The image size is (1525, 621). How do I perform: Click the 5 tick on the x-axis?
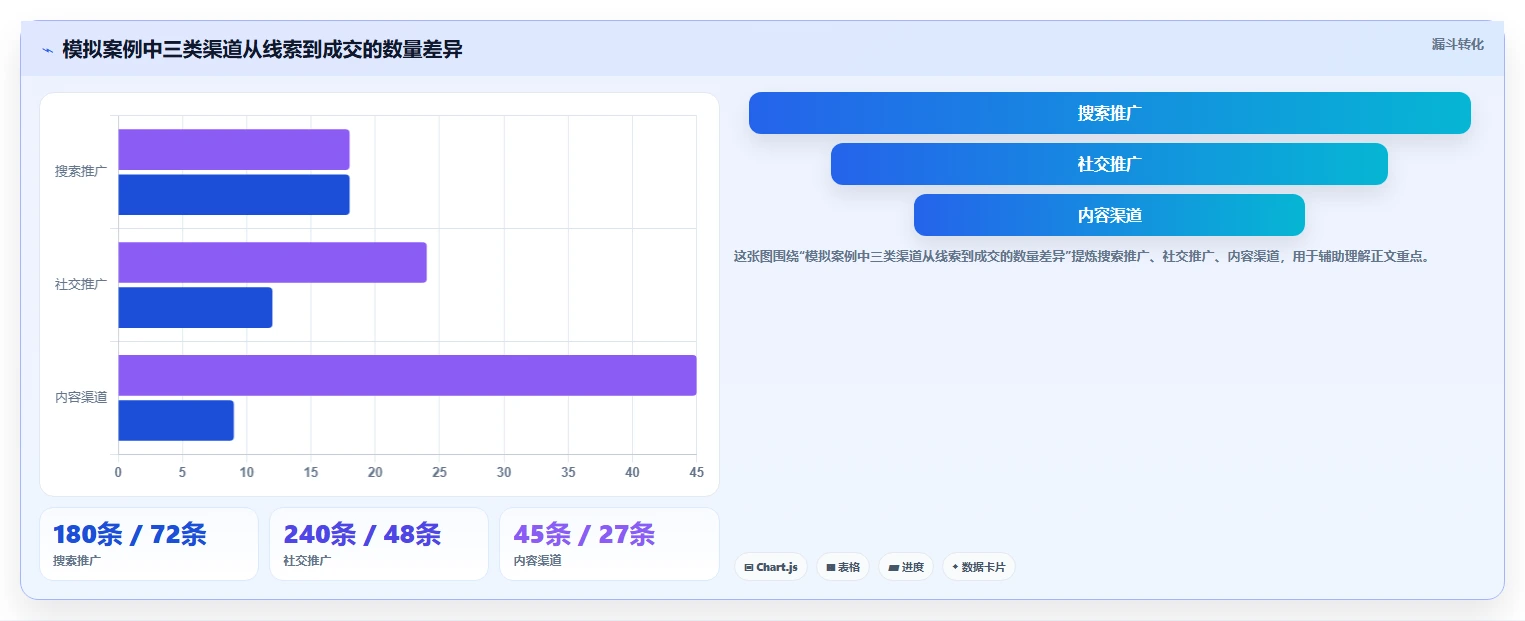point(182,472)
